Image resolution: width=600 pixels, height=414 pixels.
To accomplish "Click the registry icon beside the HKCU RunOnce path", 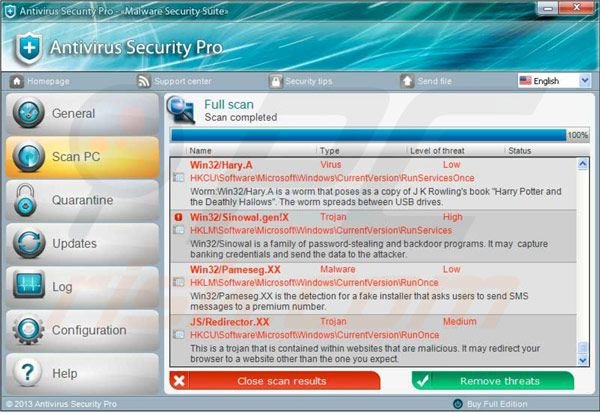I will [x=179, y=334].
